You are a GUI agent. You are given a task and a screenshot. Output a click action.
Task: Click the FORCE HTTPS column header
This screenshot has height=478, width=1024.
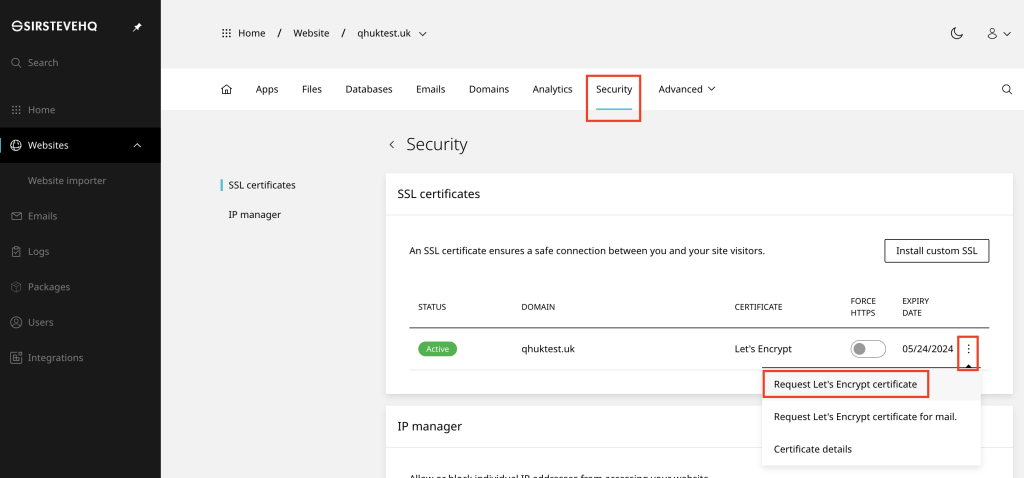point(863,307)
